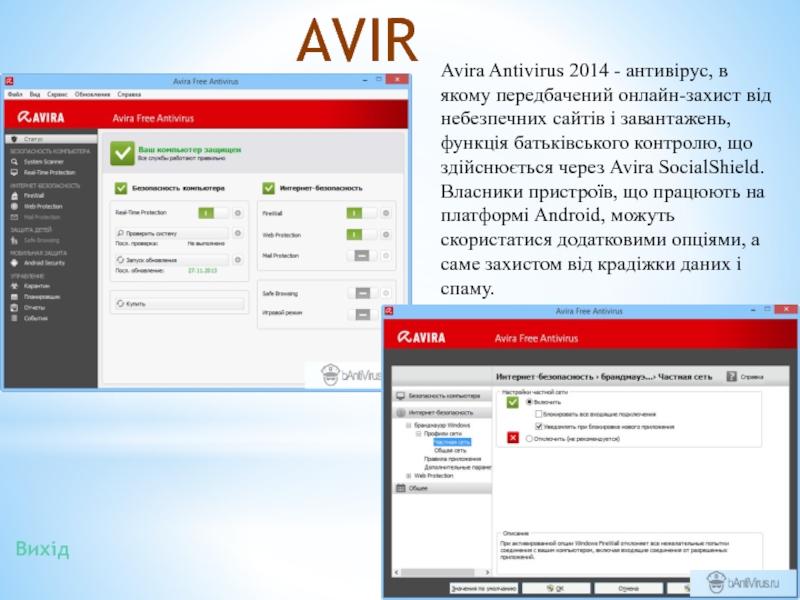This screenshot has height=600, width=800.
Task: Open settings gear for FireWall row
Action: pyautogui.click(x=386, y=213)
